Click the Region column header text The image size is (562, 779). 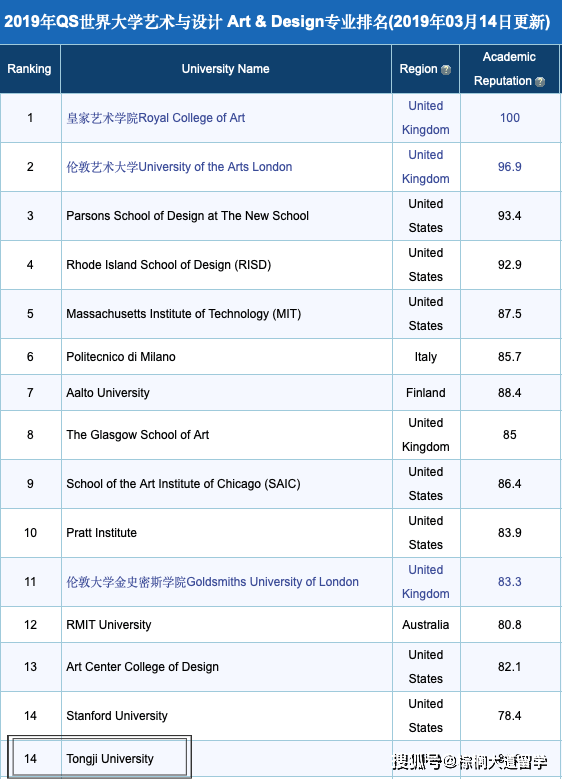coord(418,69)
